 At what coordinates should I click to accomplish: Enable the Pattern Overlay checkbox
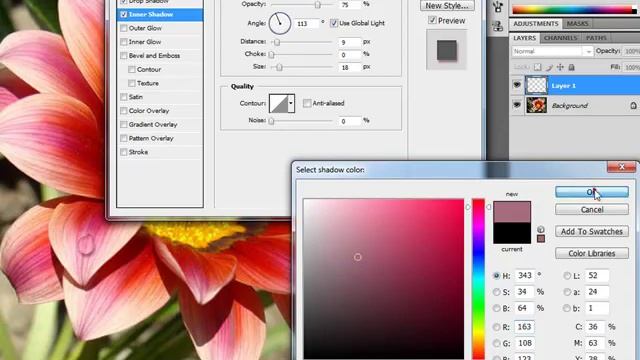[x=124, y=138]
